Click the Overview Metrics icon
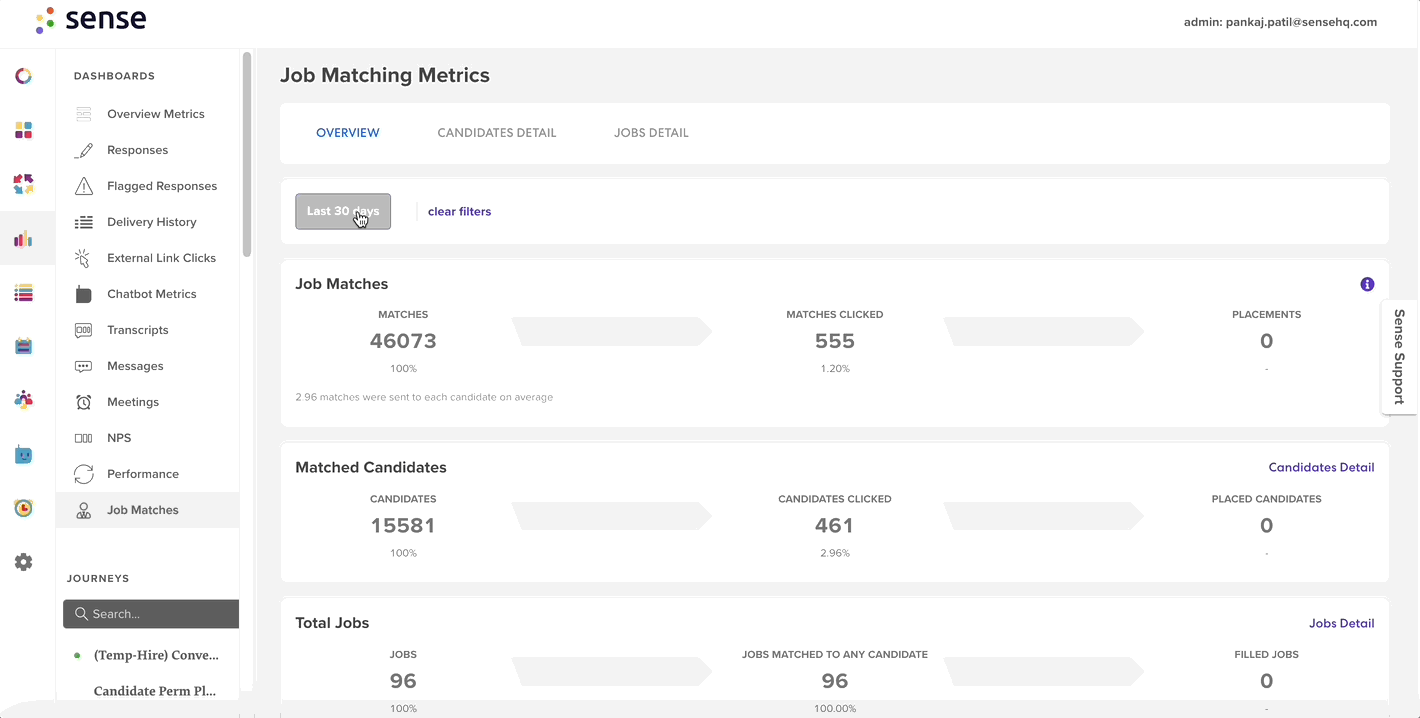The height and width of the screenshot is (718, 1420). click(84, 114)
